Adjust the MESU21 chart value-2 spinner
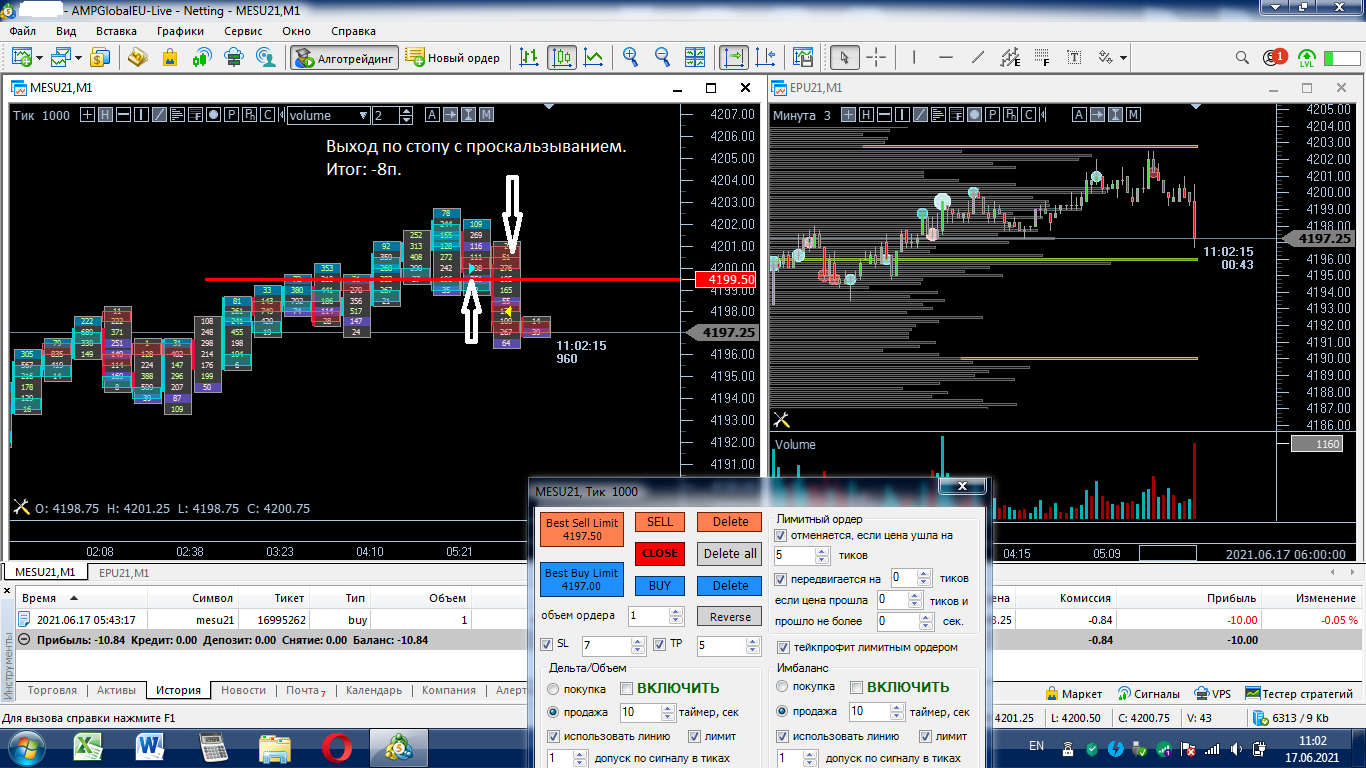1366x768 pixels. coord(406,115)
